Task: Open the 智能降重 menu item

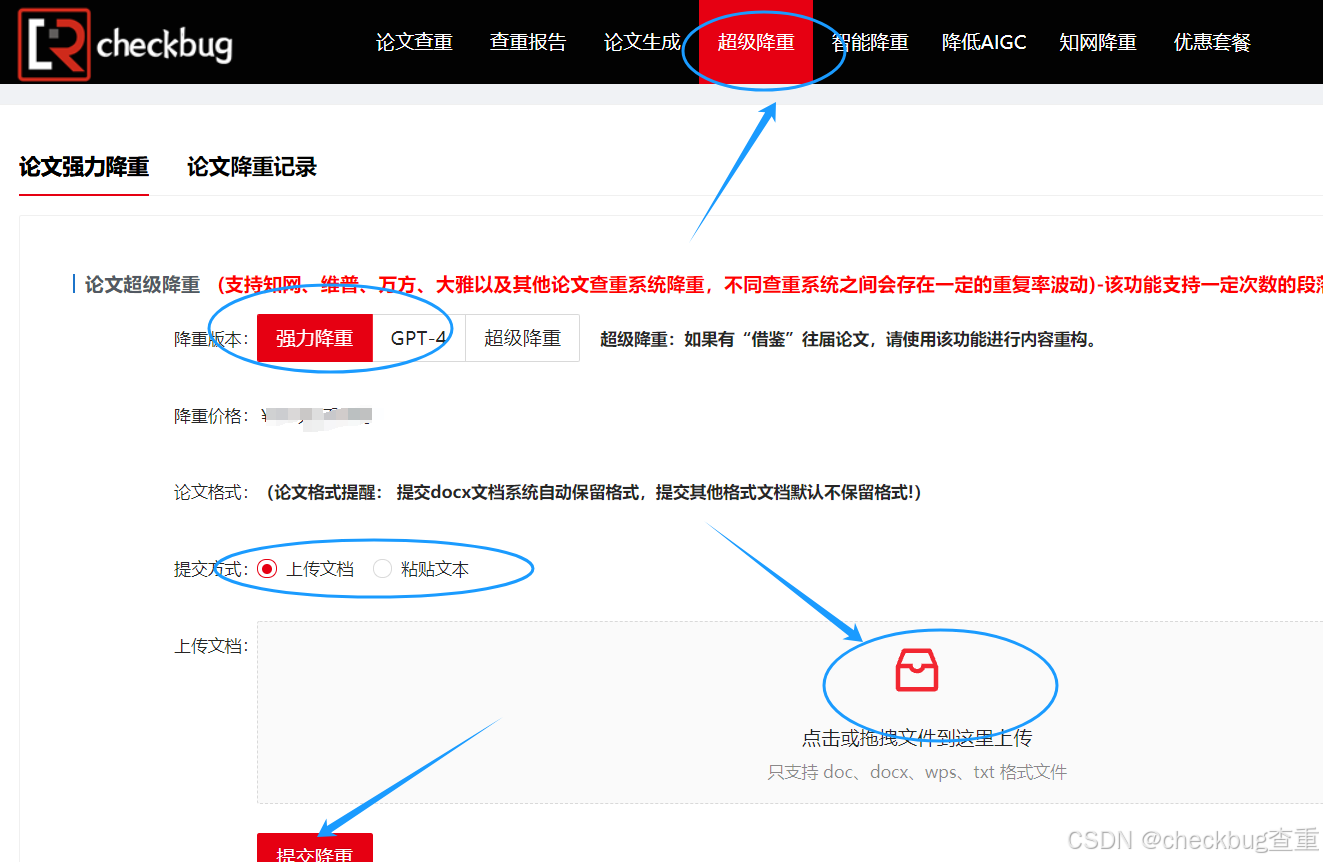Action: pos(870,42)
